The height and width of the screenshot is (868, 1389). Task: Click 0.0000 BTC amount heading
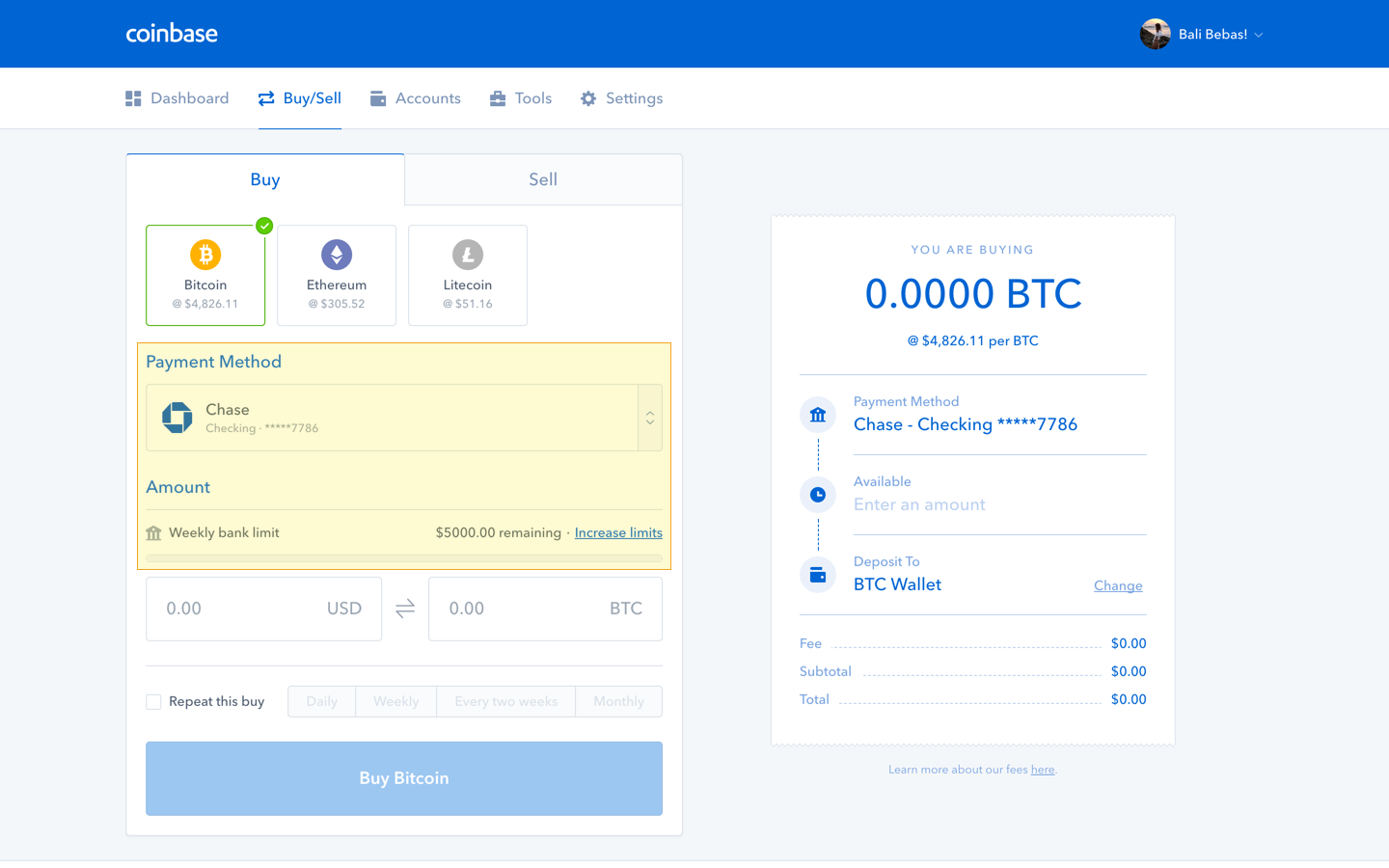click(973, 293)
